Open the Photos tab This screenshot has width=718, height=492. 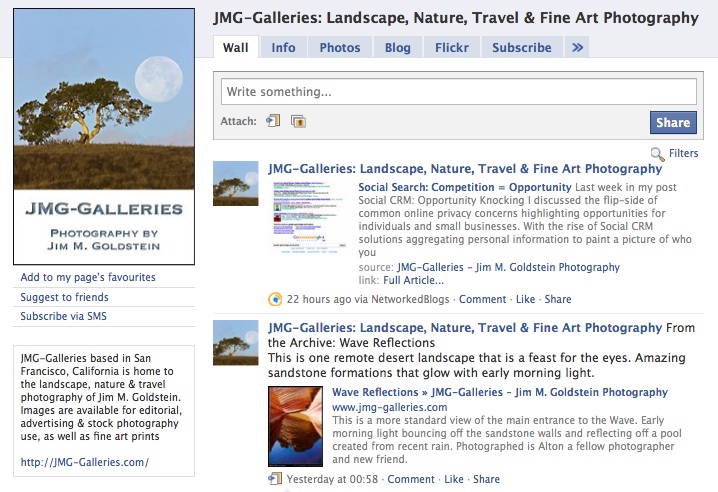[340, 47]
